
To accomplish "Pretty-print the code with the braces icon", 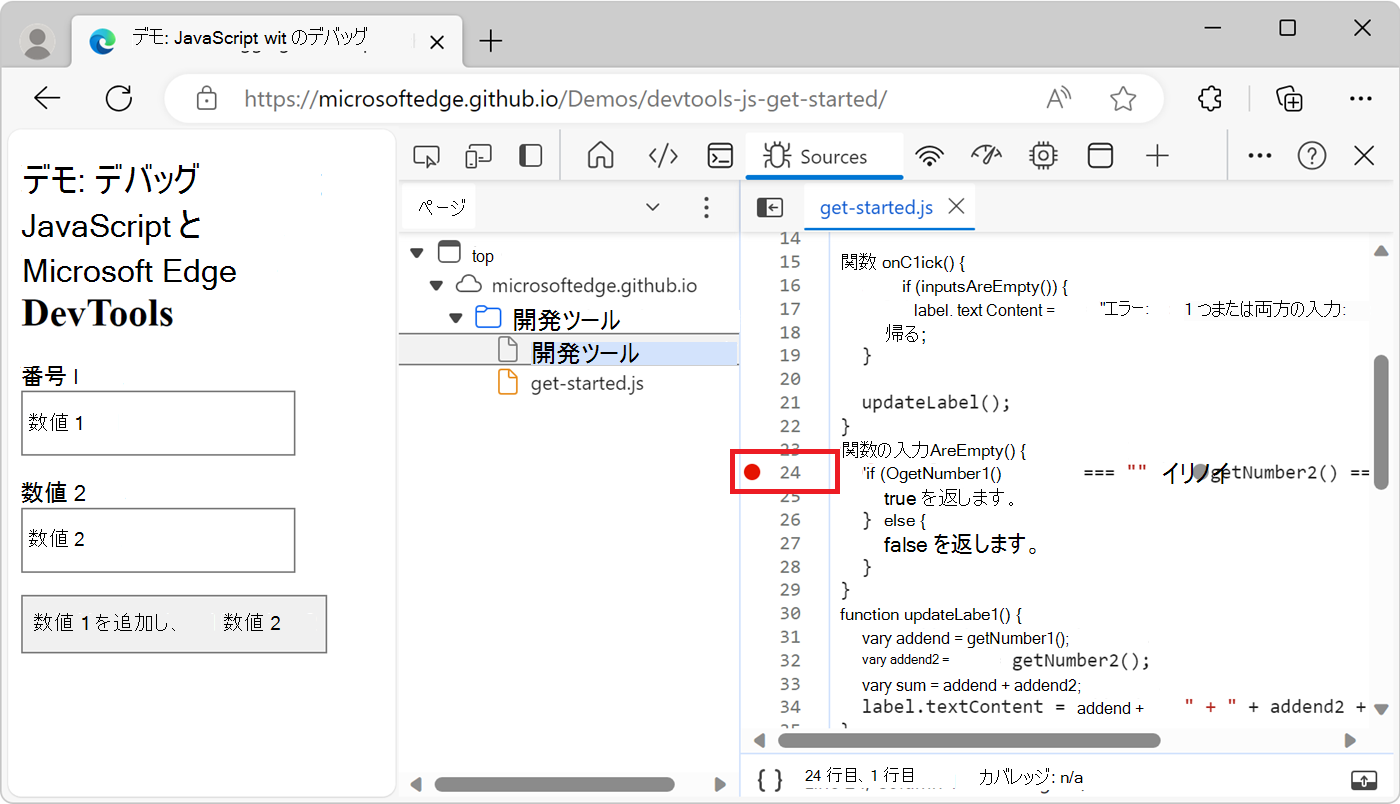I will 769,777.
